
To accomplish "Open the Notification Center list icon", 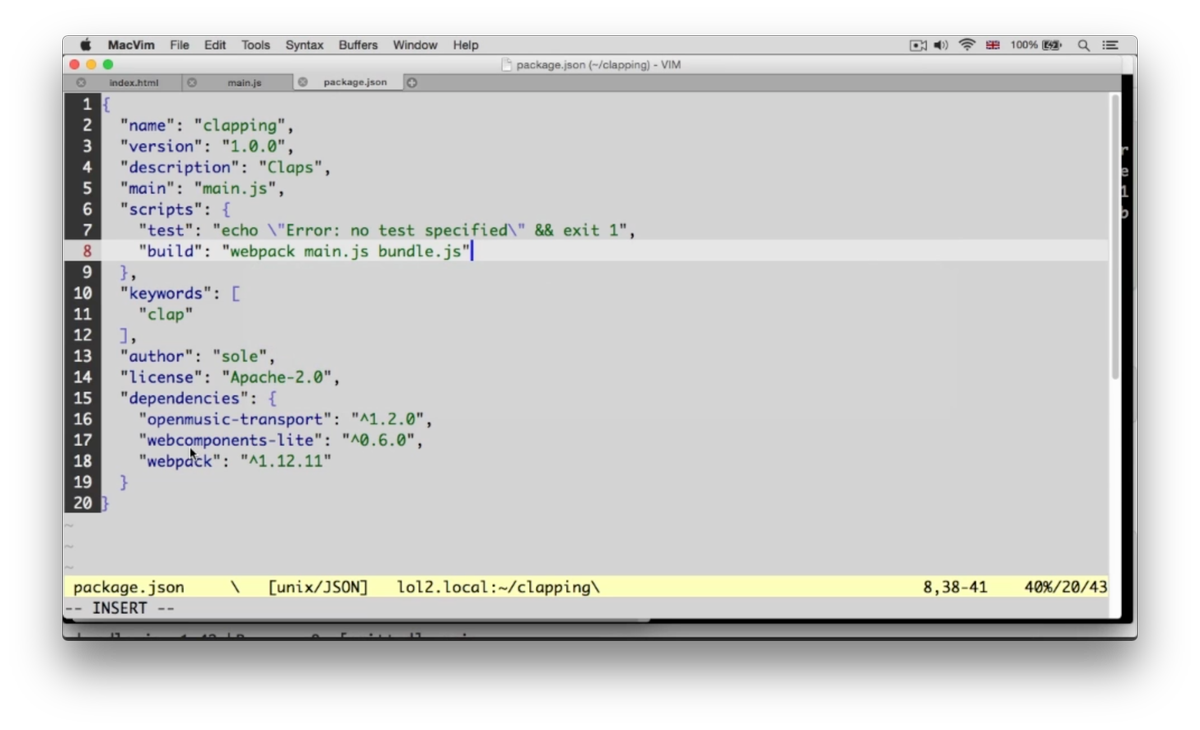I will [1110, 45].
